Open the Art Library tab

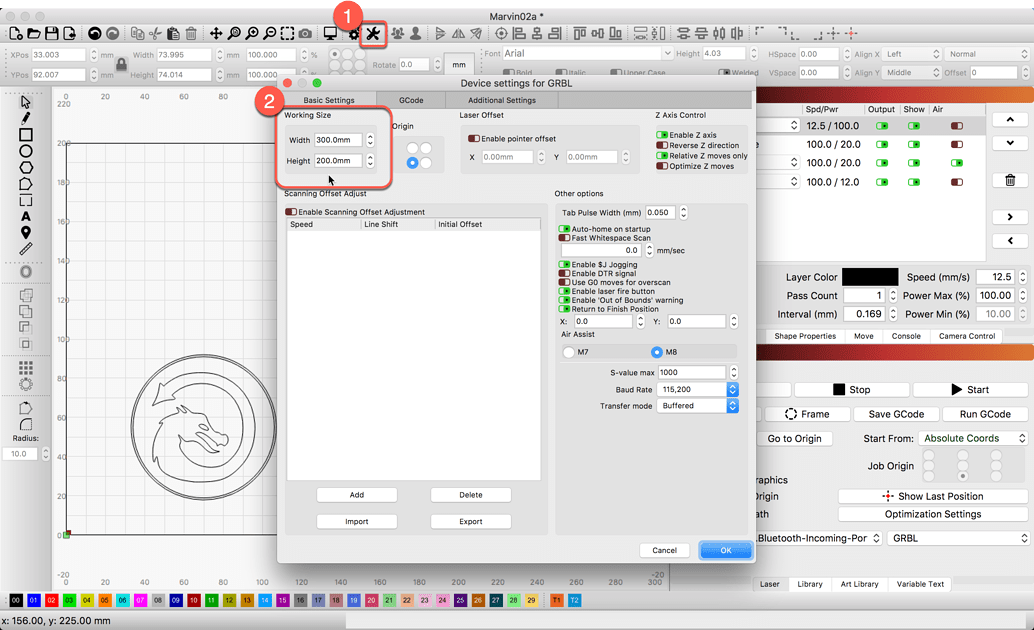[x=859, y=584]
